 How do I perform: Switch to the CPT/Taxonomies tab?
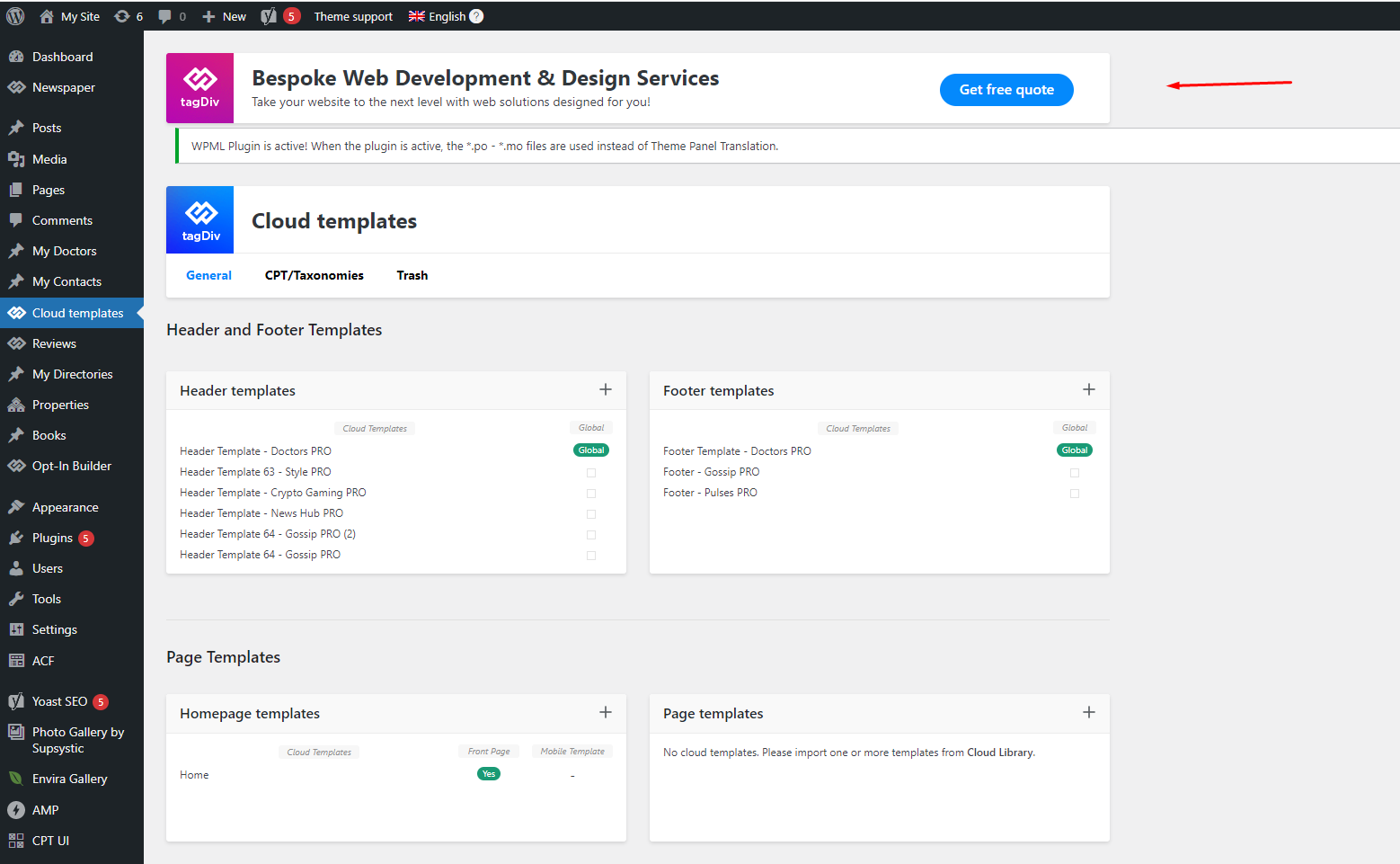(315, 275)
